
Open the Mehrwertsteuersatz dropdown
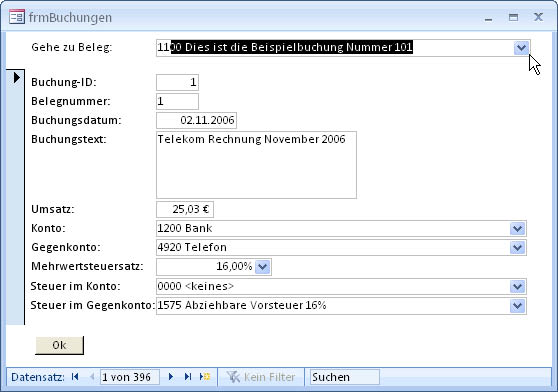click(x=263, y=267)
